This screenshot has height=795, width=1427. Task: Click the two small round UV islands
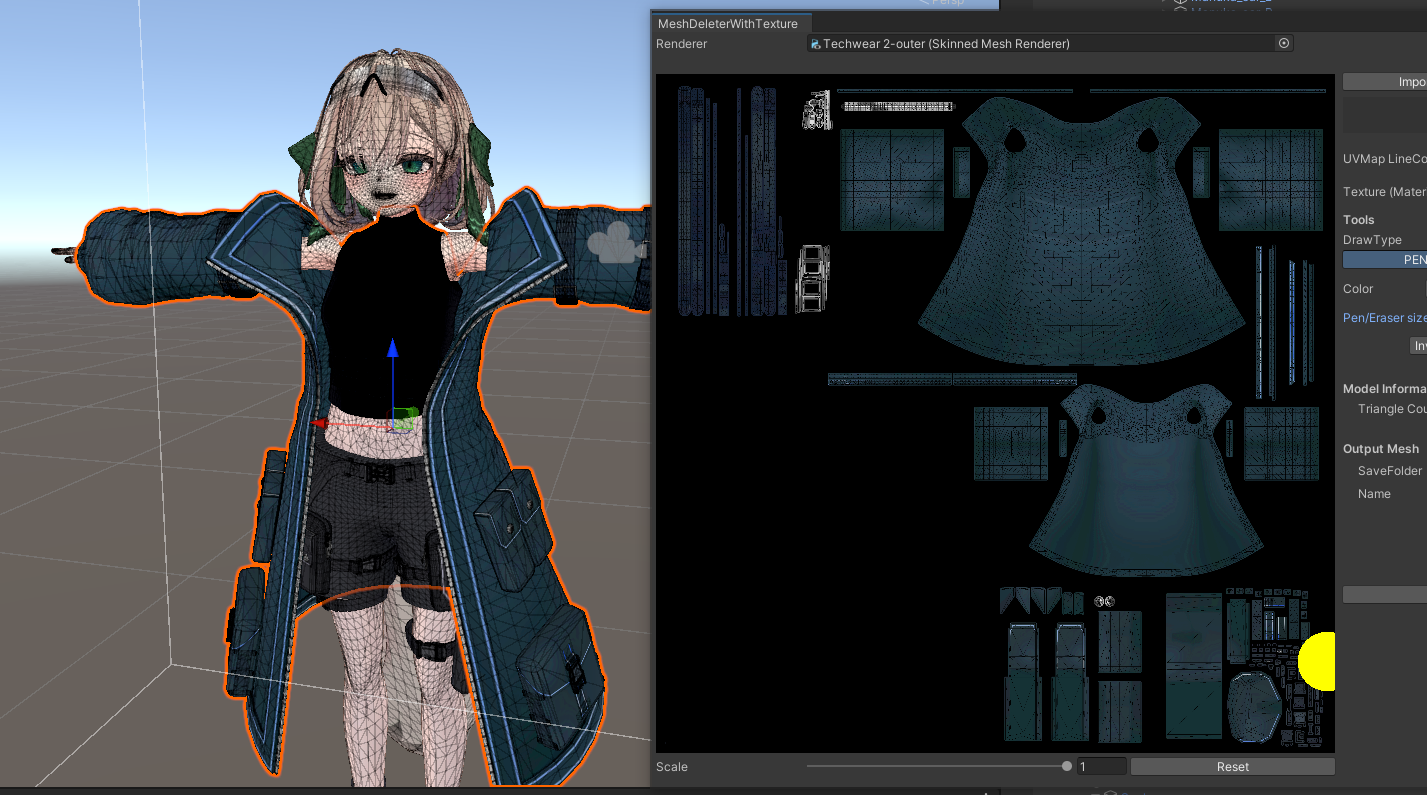(1105, 601)
